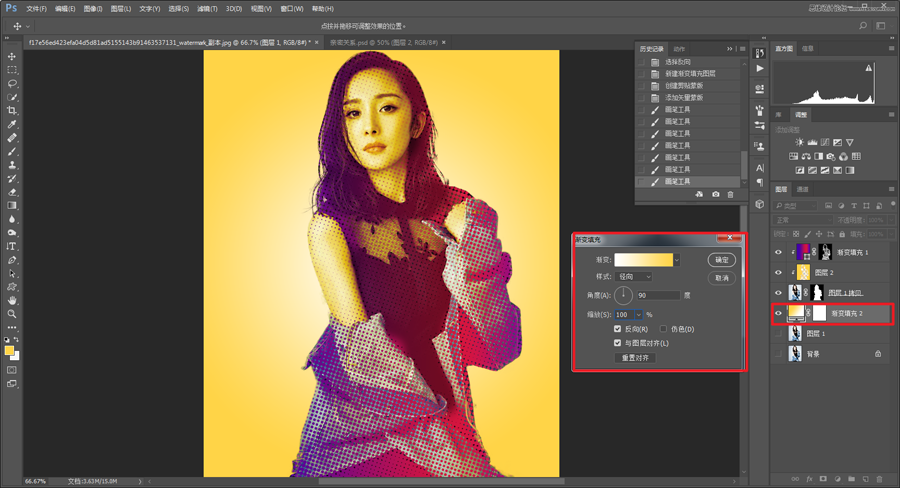Select the Hand tool

click(x=12, y=300)
